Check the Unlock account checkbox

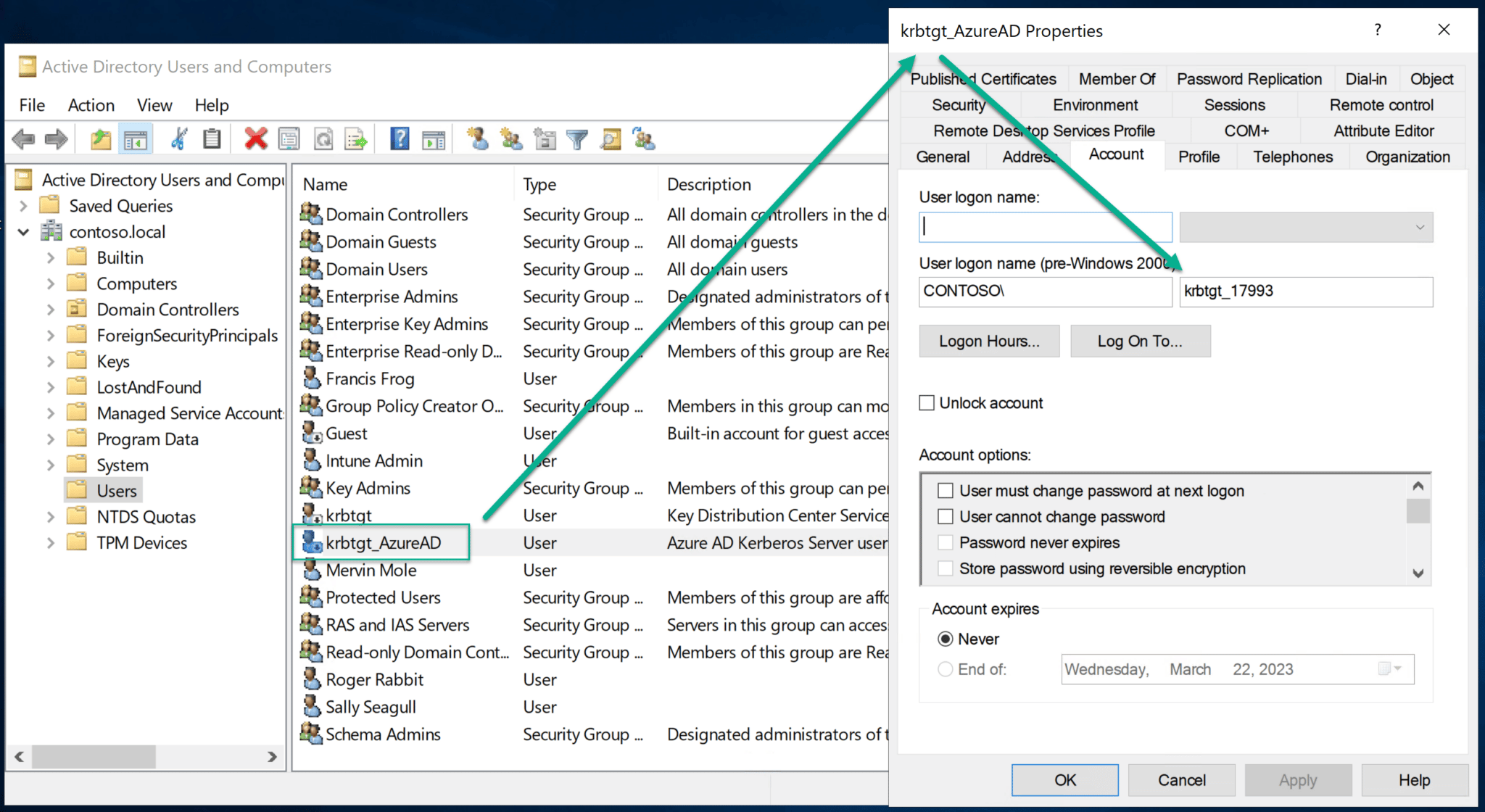pos(927,402)
